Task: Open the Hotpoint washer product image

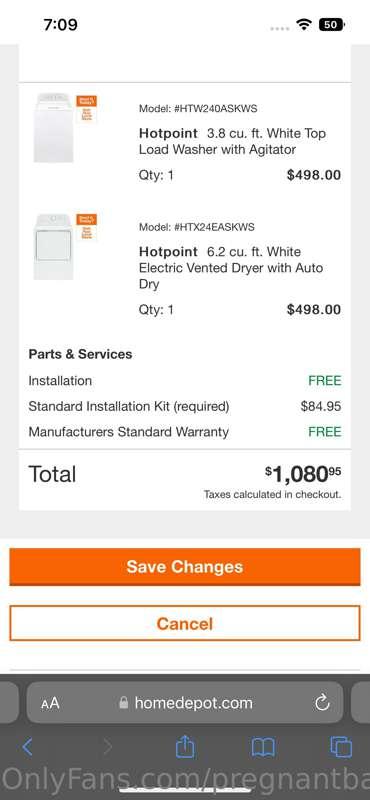Action: pos(54,128)
